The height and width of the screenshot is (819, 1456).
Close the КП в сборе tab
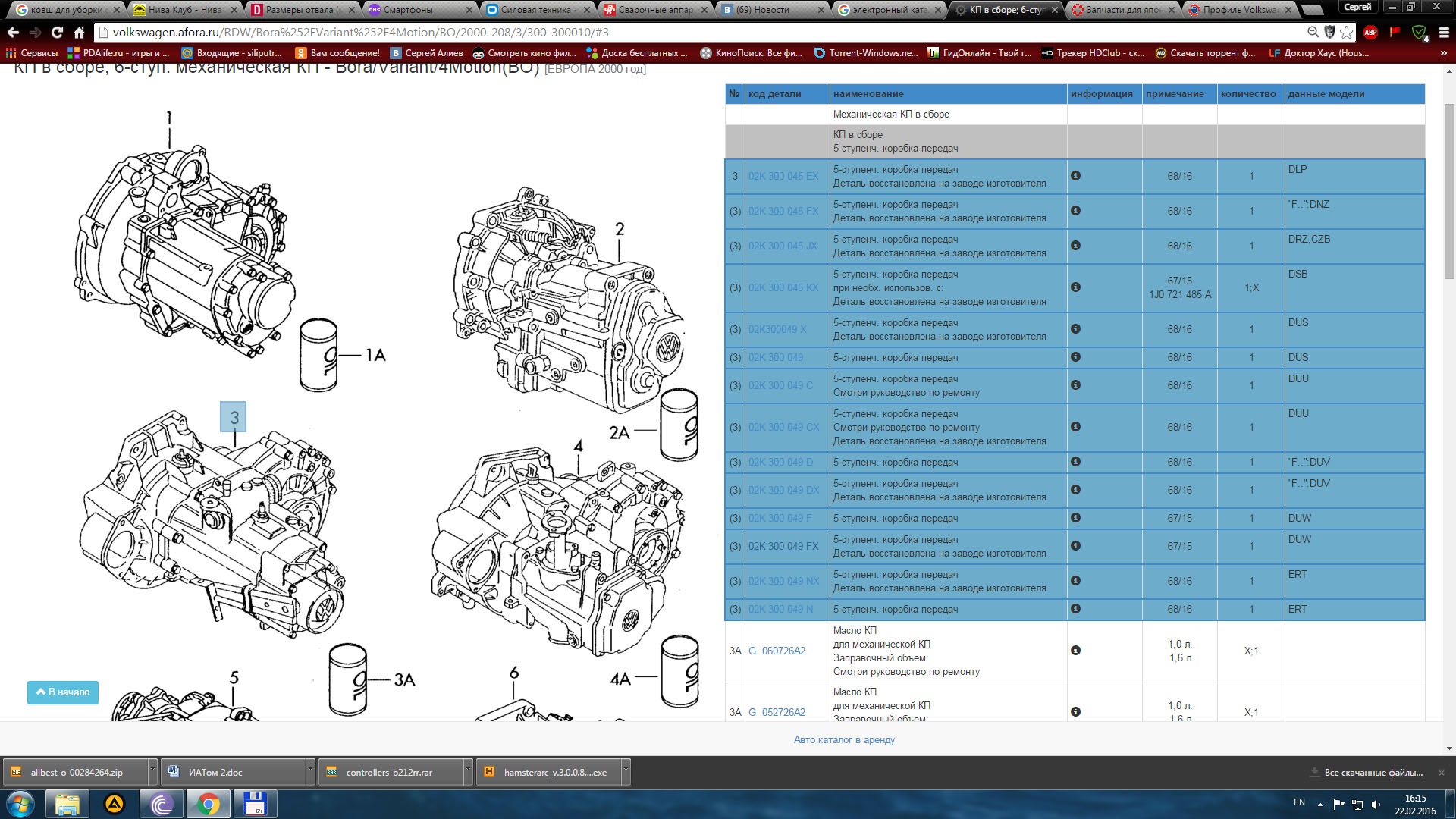[1056, 10]
